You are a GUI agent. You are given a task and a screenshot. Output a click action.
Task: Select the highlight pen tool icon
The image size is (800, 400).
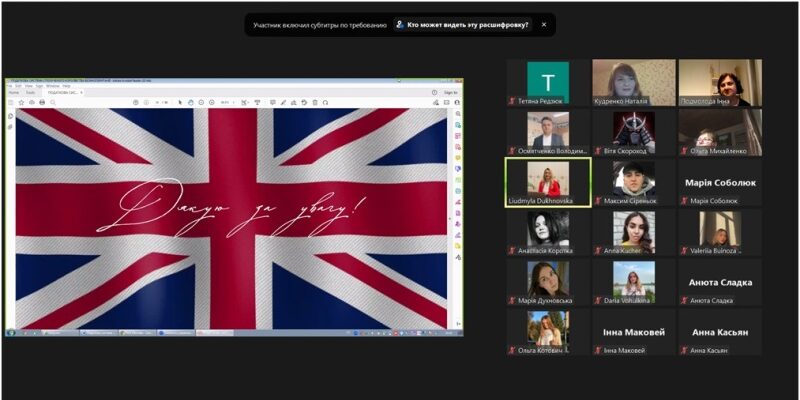pyautogui.click(x=283, y=103)
